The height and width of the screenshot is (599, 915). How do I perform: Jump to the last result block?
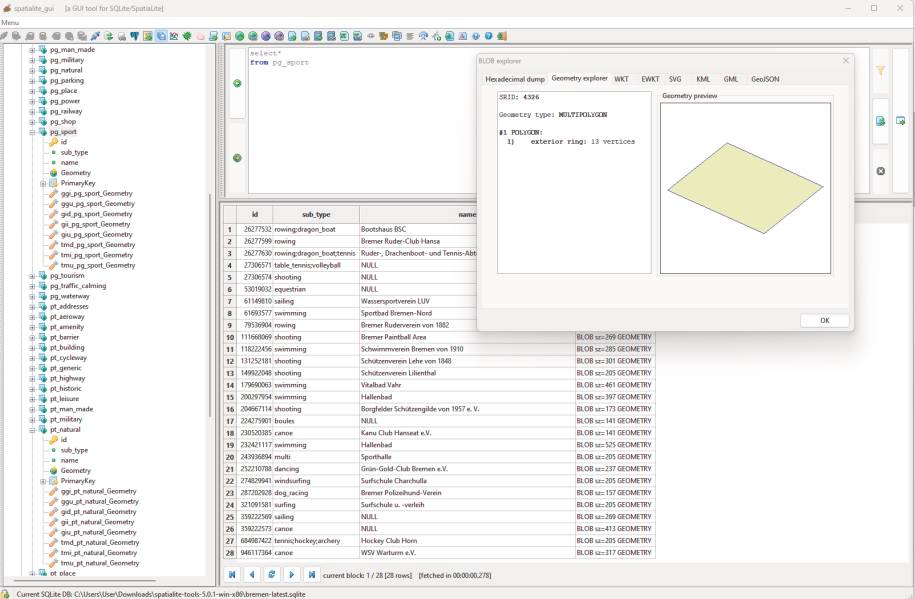[x=312, y=575]
